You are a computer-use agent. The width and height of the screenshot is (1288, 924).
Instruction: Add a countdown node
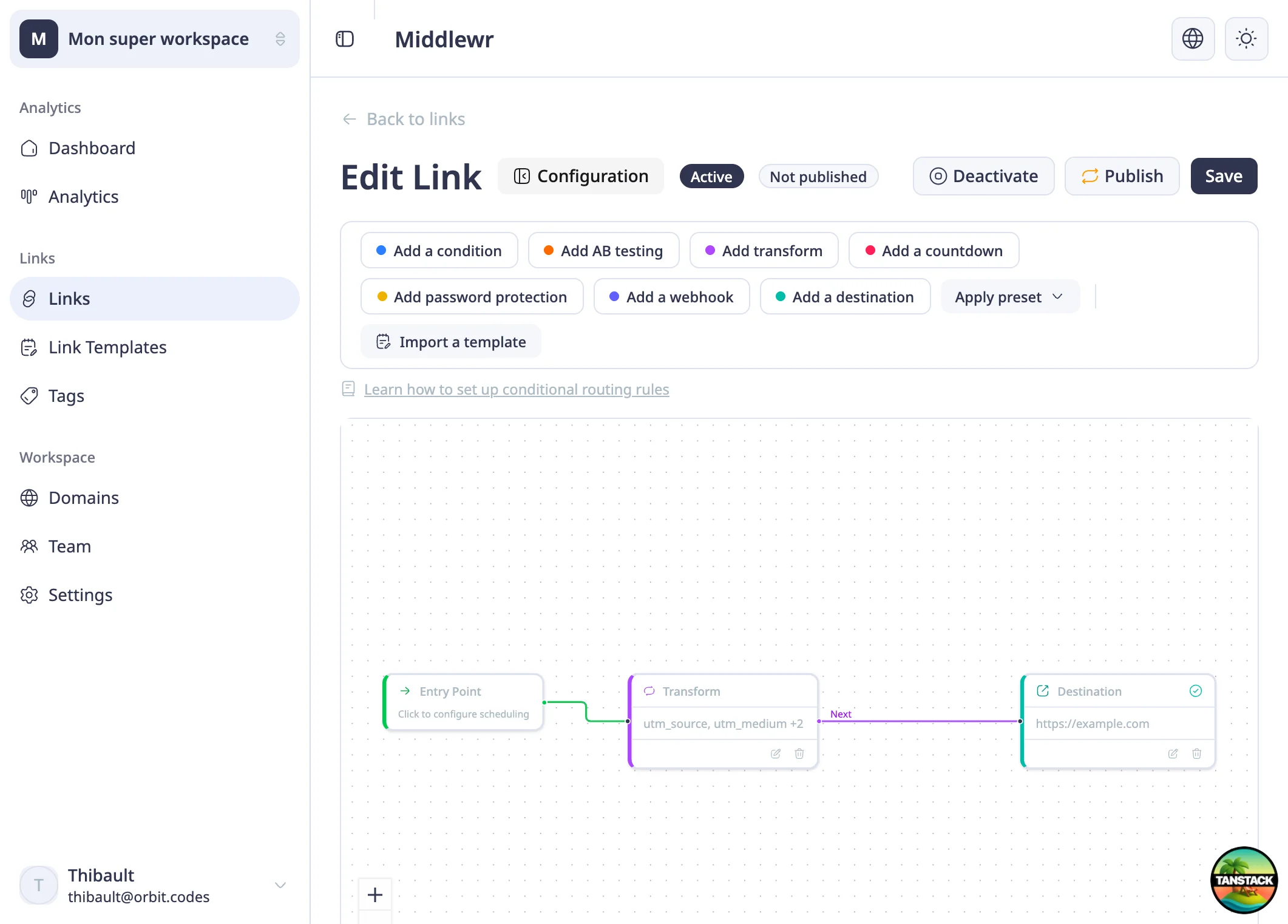coord(934,250)
